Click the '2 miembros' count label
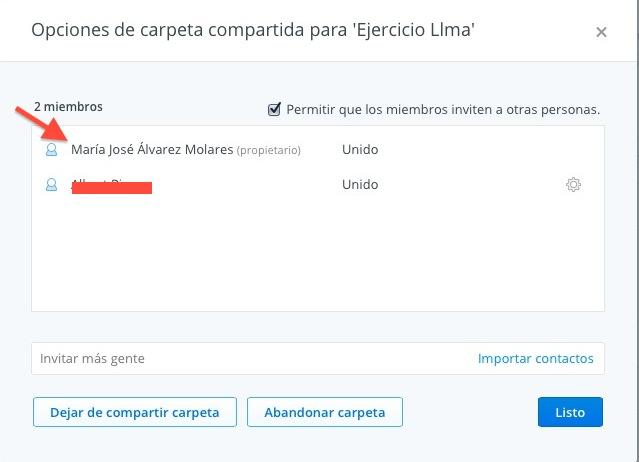The height and width of the screenshot is (462, 639). pos(68,106)
